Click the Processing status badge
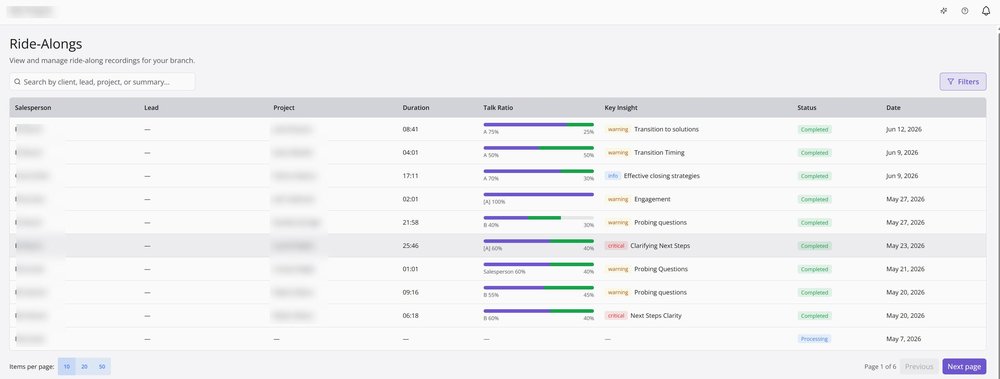The width and height of the screenshot is (1000, 379). [x=814, y=339]
